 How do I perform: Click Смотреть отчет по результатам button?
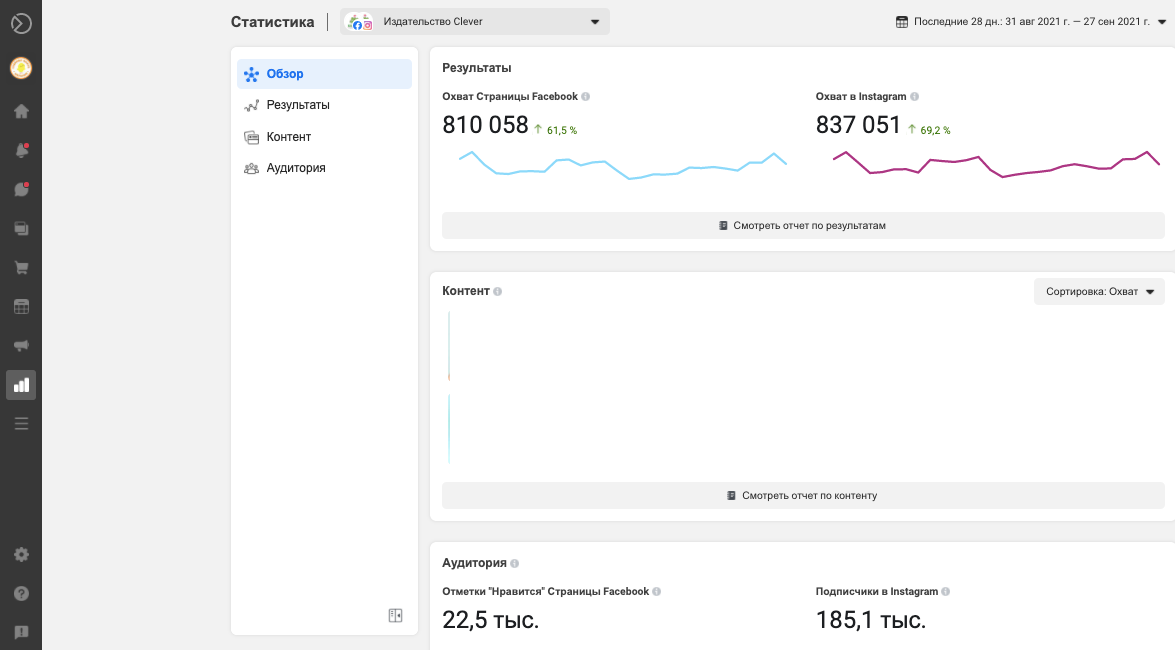click(802, 226)
